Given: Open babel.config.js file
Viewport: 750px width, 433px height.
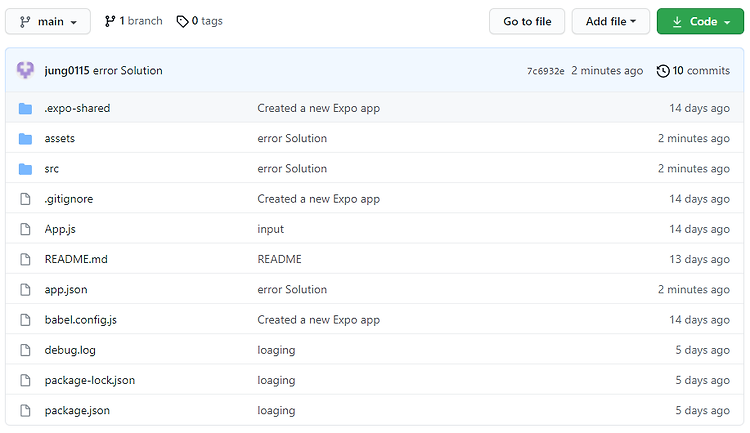Looking at the screenshot, I should point(81,320).
